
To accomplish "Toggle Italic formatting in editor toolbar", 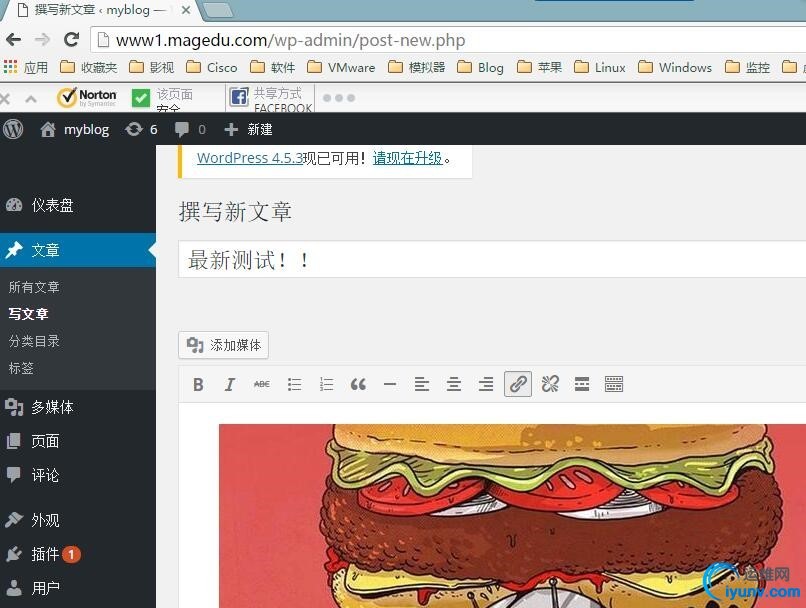I will (230, 384).
